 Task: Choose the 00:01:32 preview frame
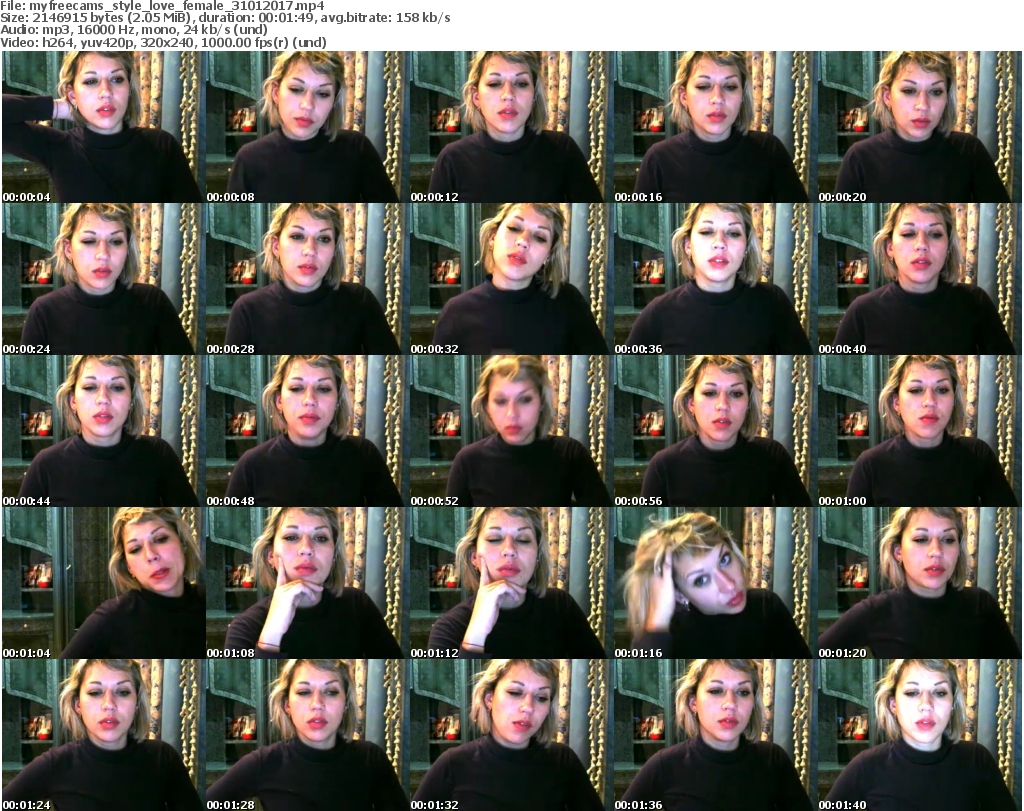pos(511,735)
